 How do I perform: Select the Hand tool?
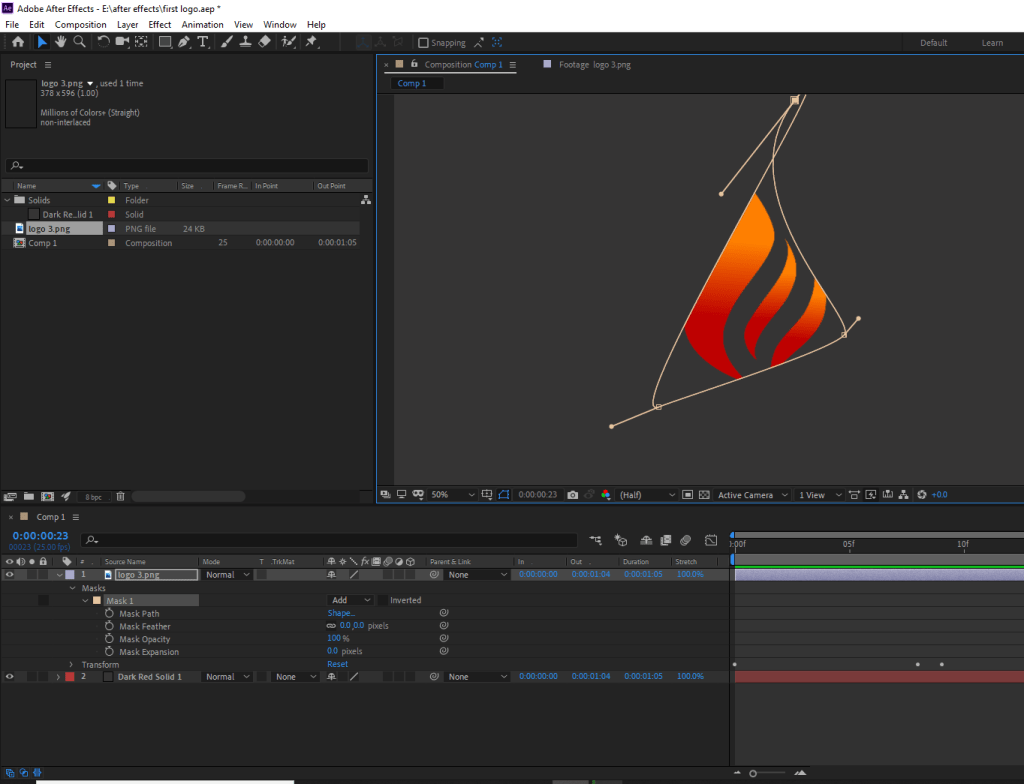[x=60, y=42]
